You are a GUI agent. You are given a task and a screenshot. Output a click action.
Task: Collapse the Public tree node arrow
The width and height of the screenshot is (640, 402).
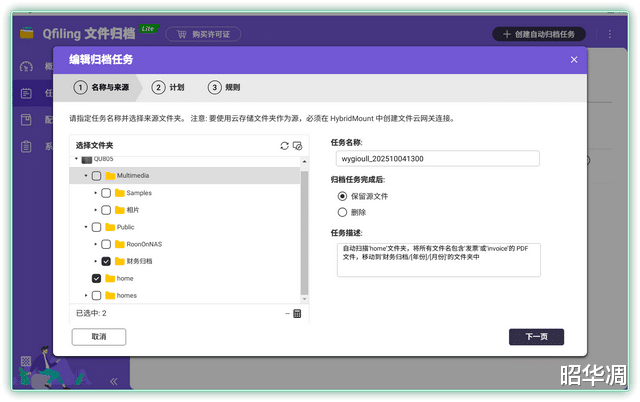coord(86,227)
